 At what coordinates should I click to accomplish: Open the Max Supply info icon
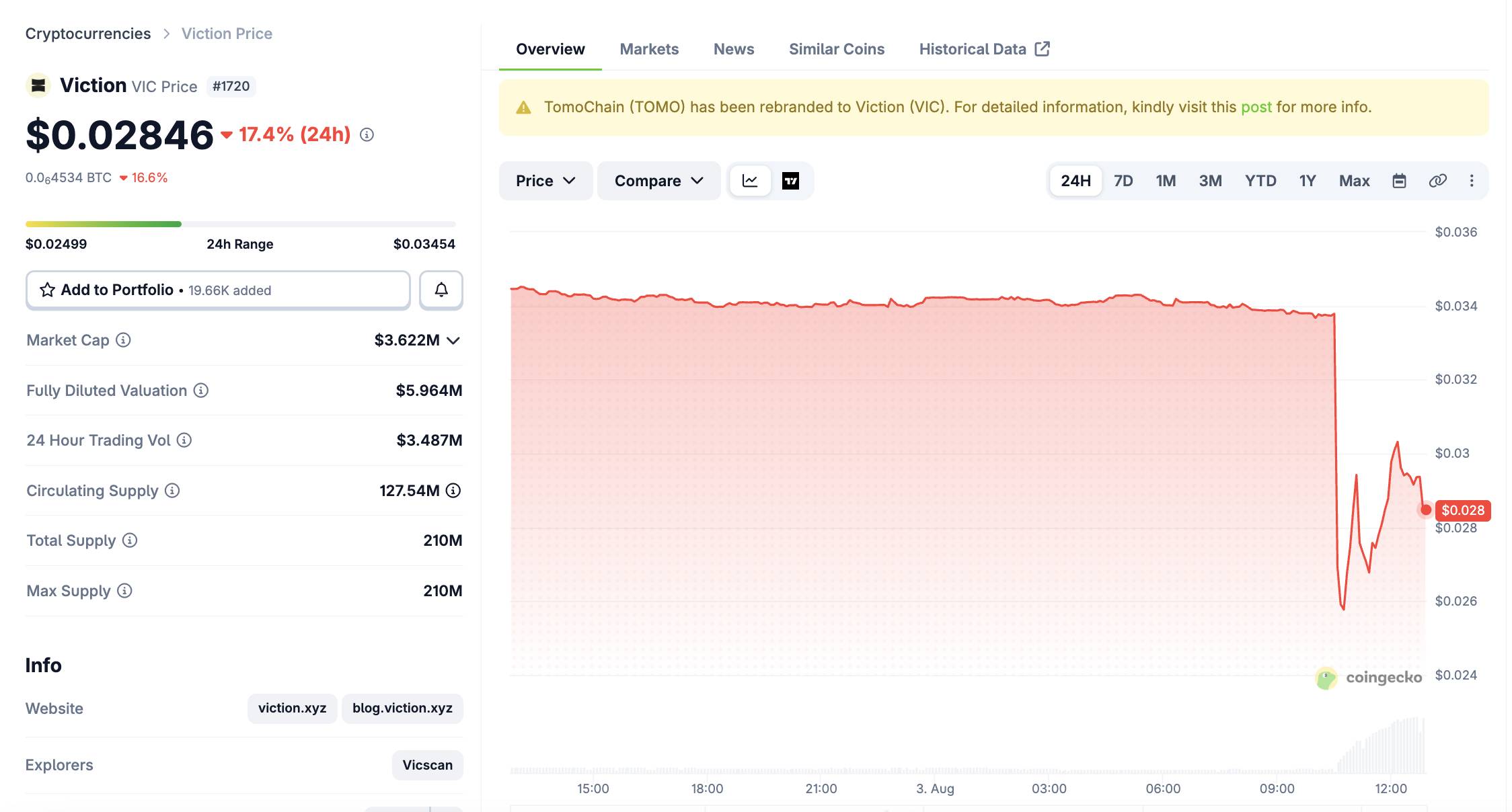pyautogui.click(x=124, y=590)
